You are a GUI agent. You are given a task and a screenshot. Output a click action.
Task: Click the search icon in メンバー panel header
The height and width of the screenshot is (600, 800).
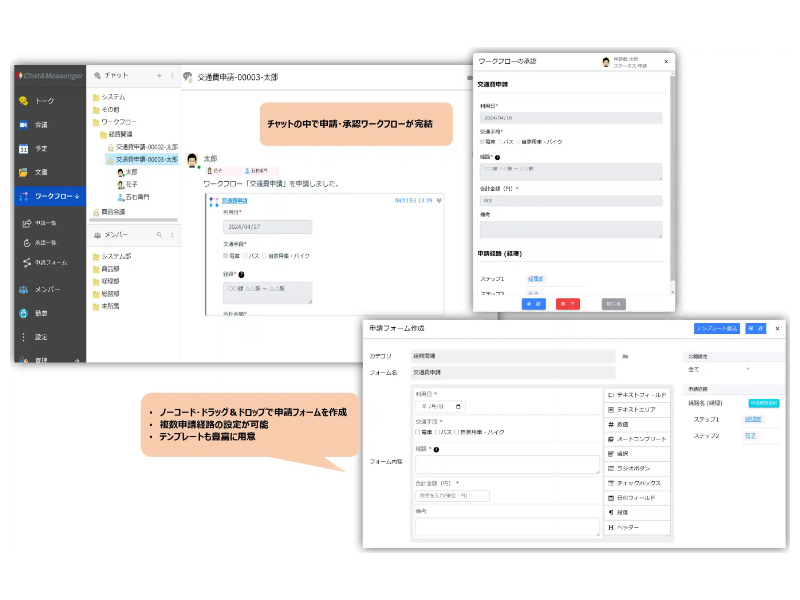(159, 235)
